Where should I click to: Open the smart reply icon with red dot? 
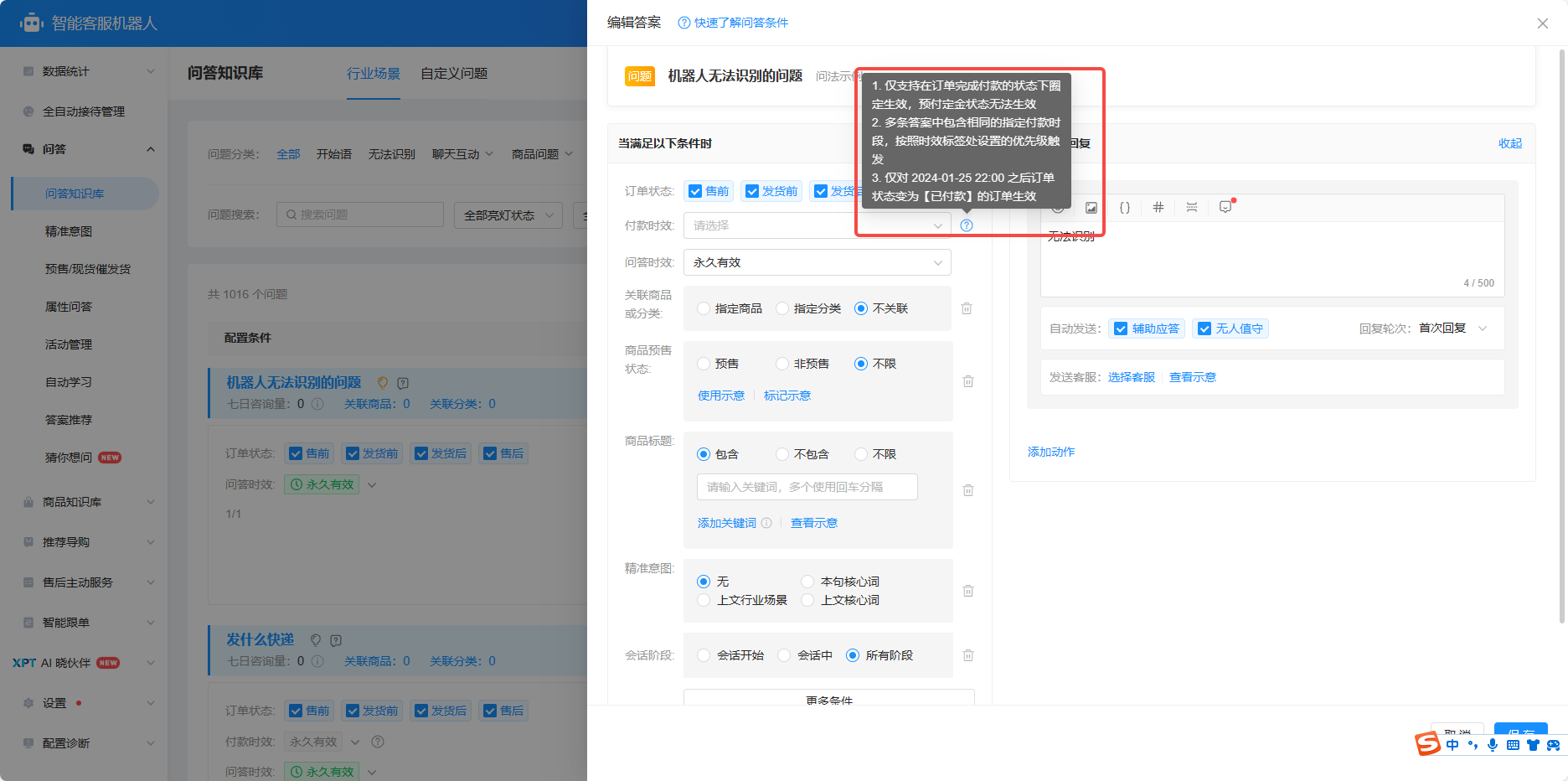click(x=1226, y=206)
